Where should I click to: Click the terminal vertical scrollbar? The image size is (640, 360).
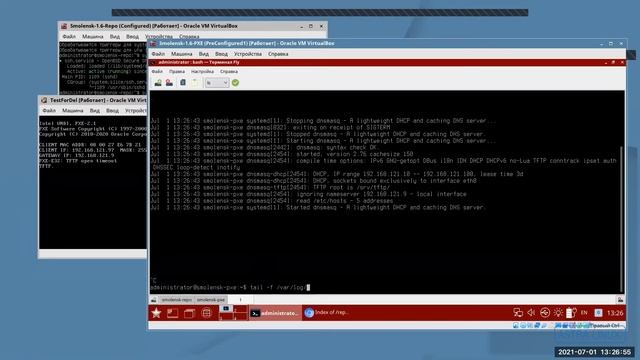[622, 218]
